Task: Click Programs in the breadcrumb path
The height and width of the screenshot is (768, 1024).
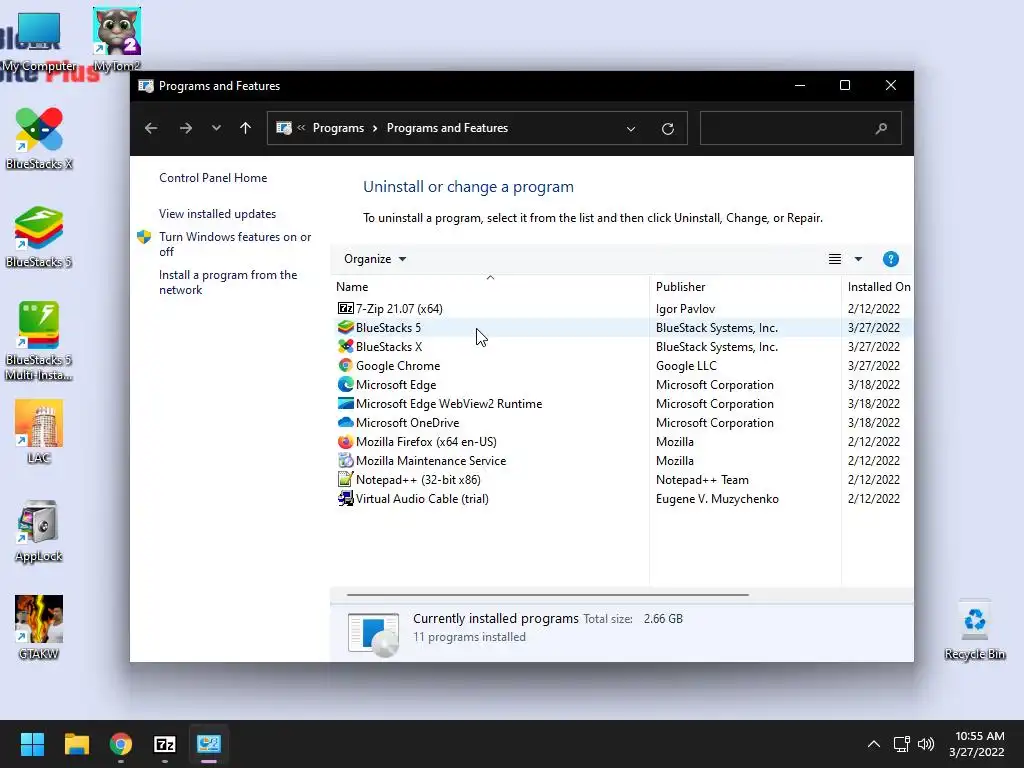Action: (338, 128)
